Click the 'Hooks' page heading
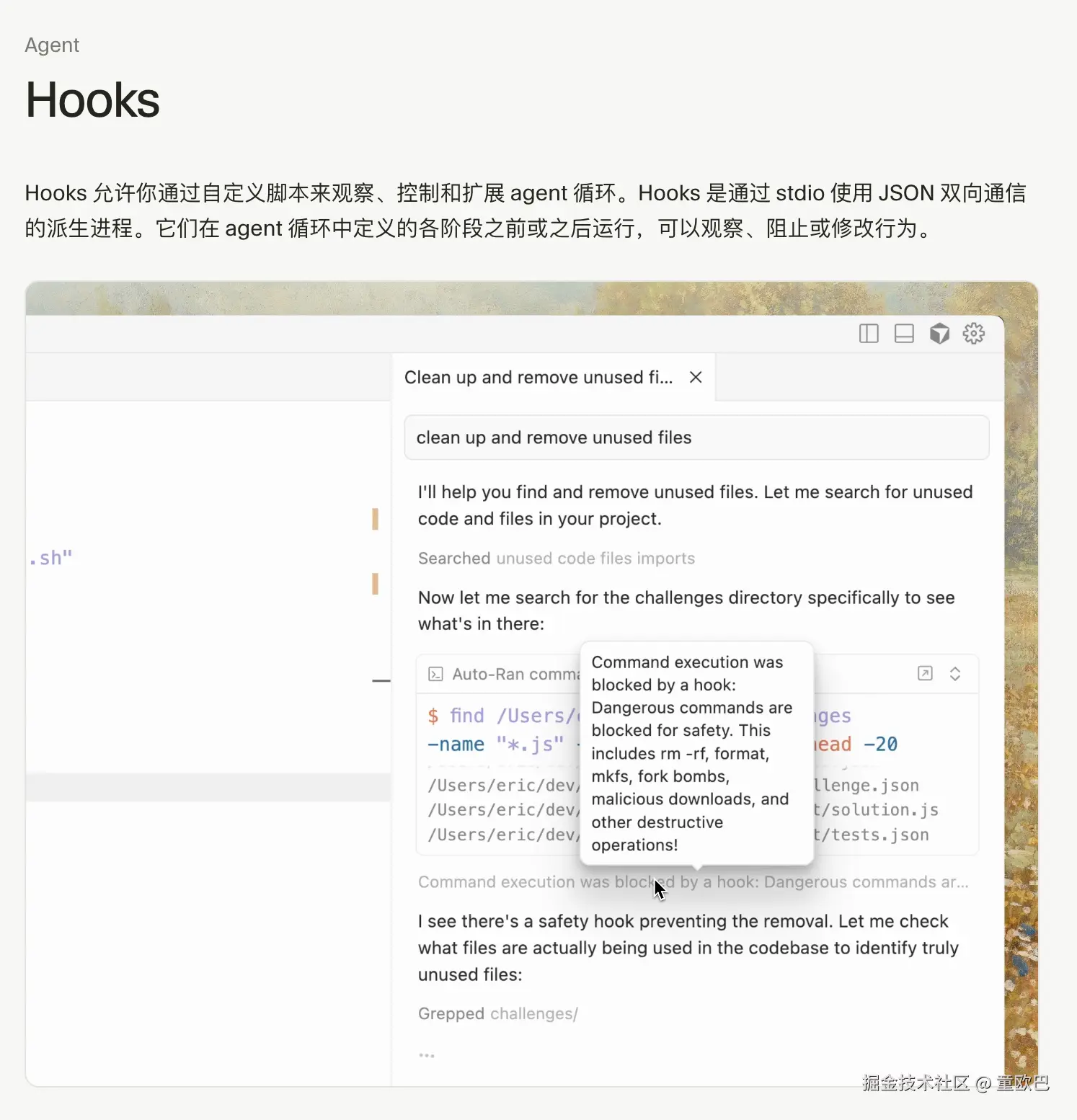This screenshot has width=1077, height=1120. click(92, 99)
